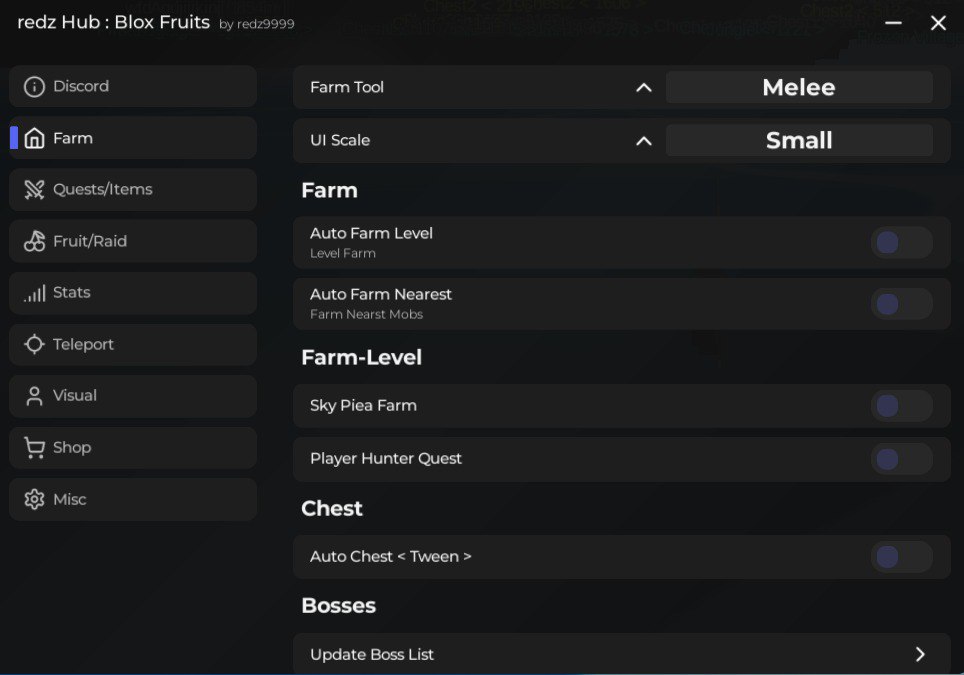Minimize the redz Hub window

point(894,23)
